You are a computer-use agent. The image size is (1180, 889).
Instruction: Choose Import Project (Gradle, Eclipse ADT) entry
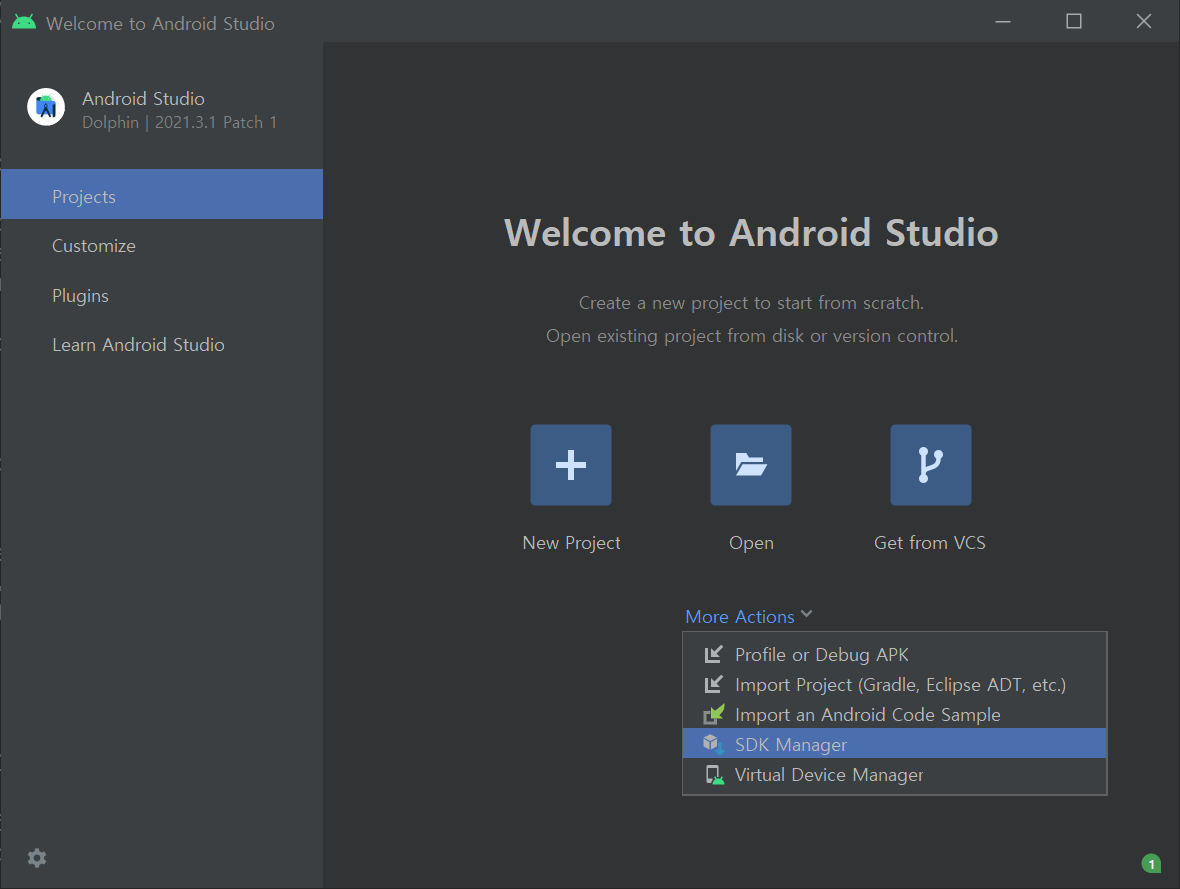click(x=894, y=684)
